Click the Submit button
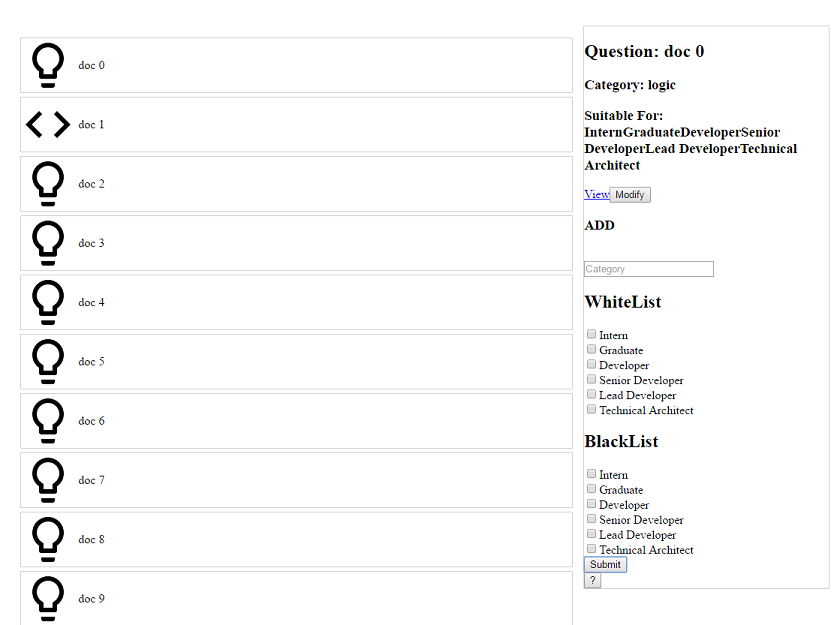The height and width of the screenshot is (625, 840). tap(605, 565)
